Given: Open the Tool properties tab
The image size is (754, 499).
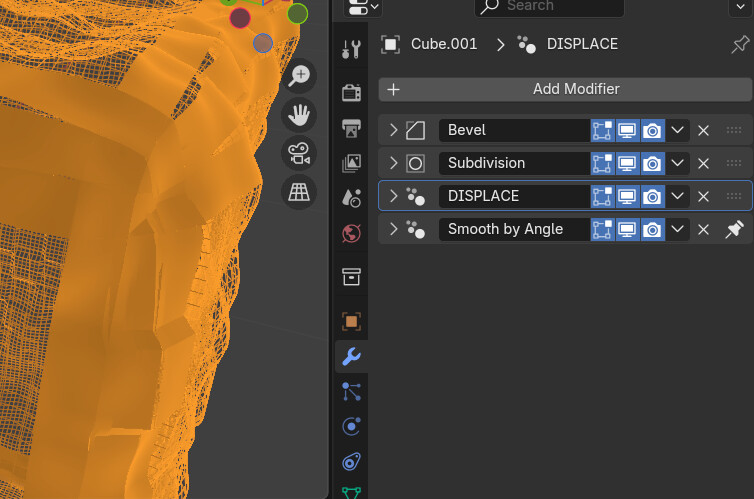Looking at the screenshot, I should pyautogui.click(x=352, y=49).
